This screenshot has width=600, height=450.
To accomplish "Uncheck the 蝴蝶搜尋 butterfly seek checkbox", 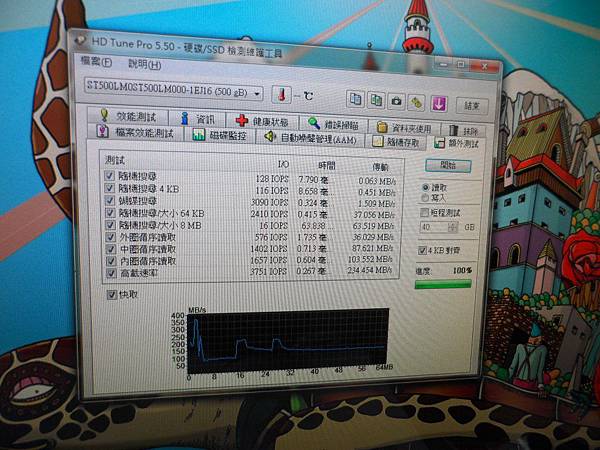I will (110, 200).
